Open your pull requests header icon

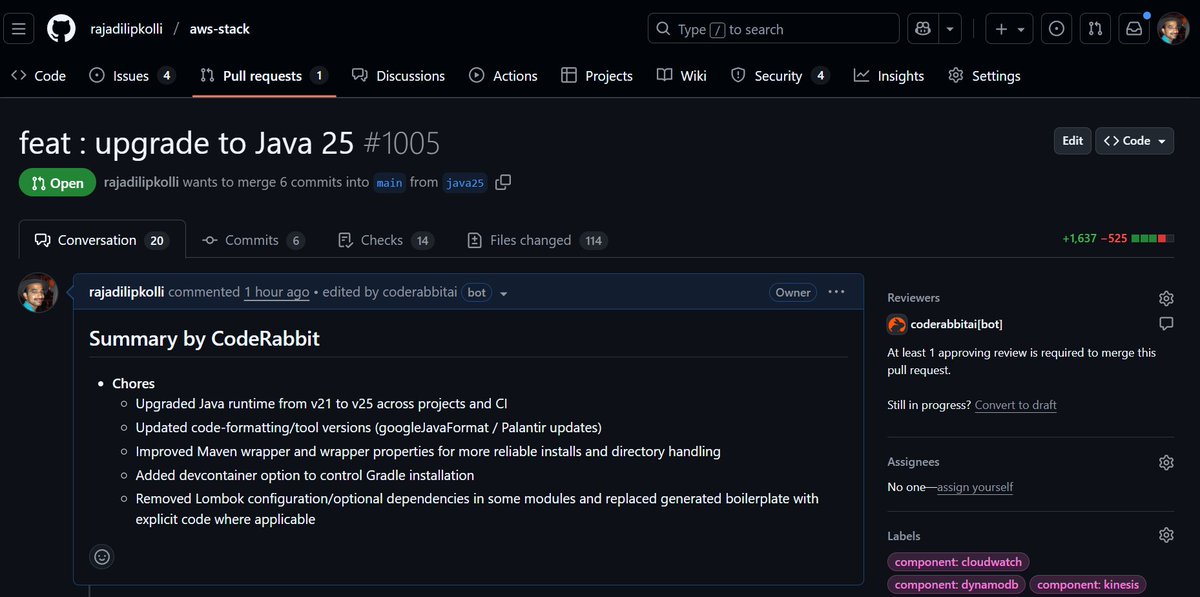(1095, 29)
